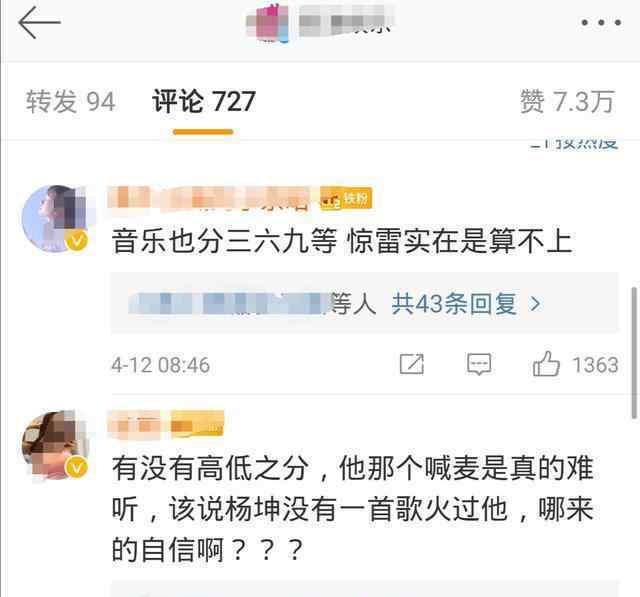Tap the back arrow icon
640x597 pixels.
click(x=39, y=23)
